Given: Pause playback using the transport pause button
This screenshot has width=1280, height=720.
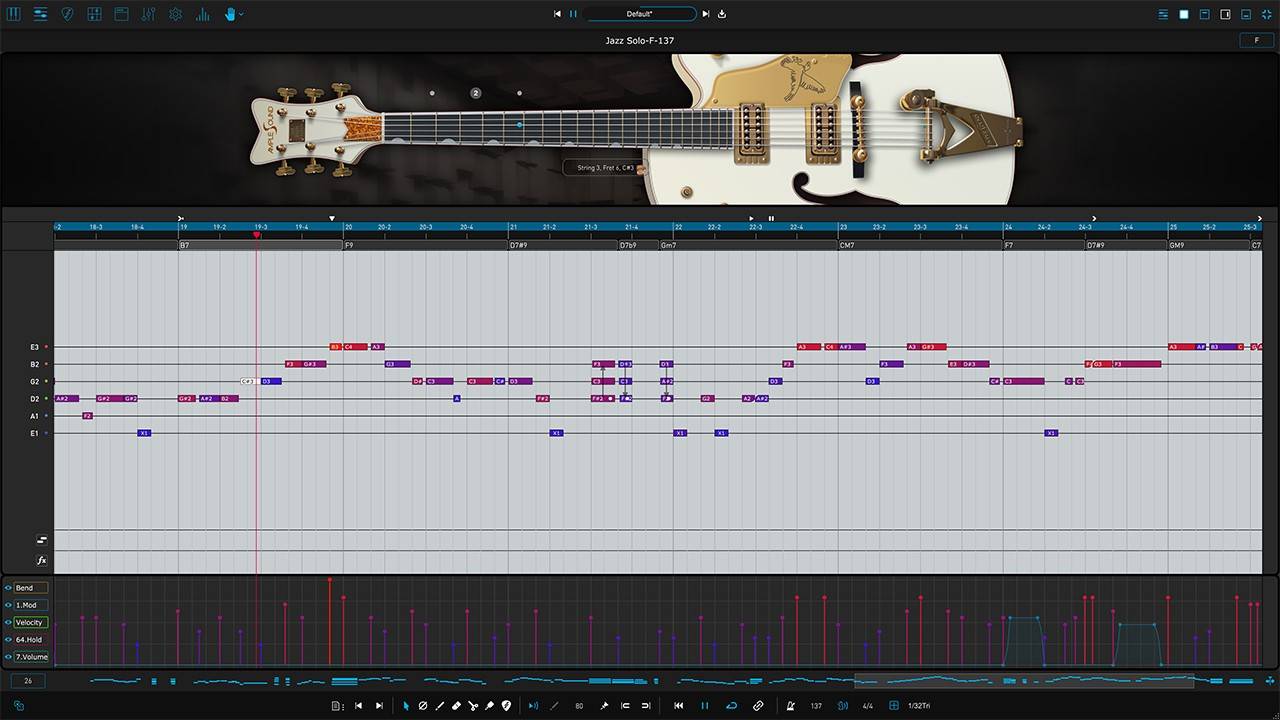Looking at the screenshot, I should click(x=704, y=705).
